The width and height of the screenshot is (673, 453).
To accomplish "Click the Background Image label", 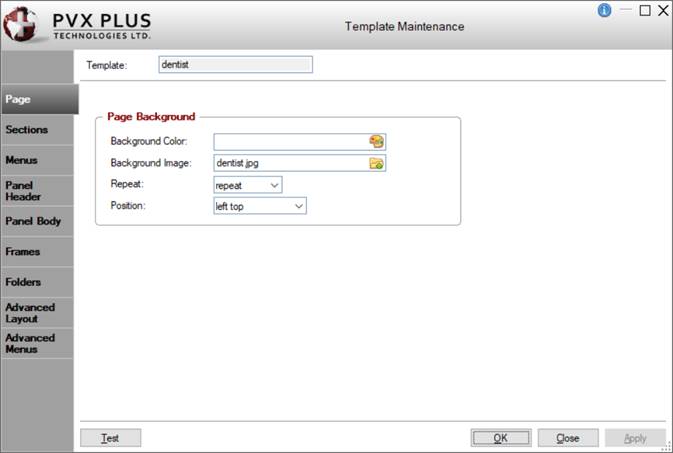I will pyautogui.click(x=151, y=163).
